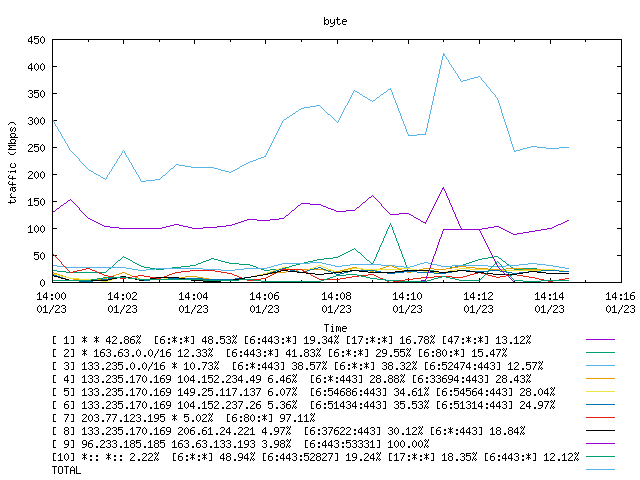
Task: Select legend entry [ 3] 133.235.0.0/16 *
Action: tap(298, 366)
